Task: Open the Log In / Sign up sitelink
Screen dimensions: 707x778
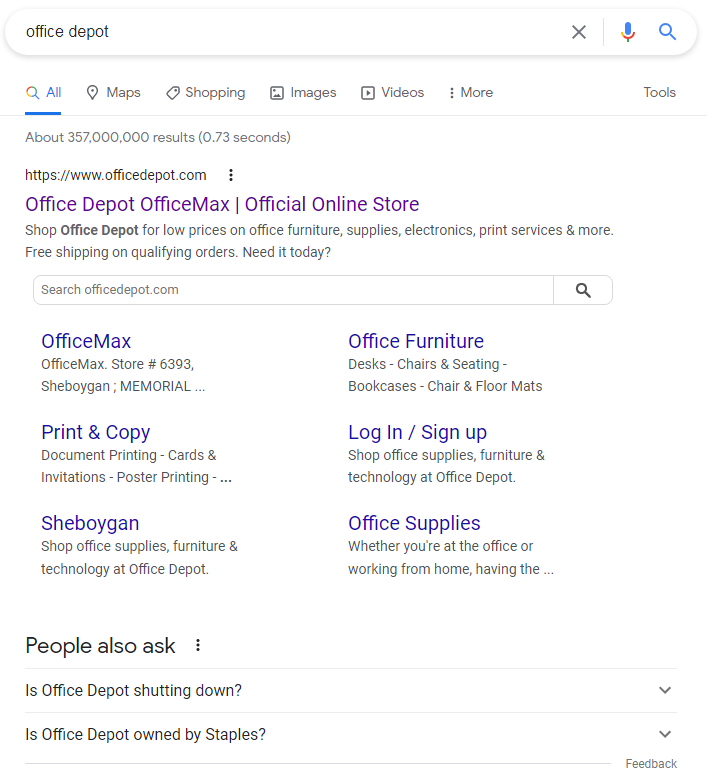Action: (x=417, y=432)
